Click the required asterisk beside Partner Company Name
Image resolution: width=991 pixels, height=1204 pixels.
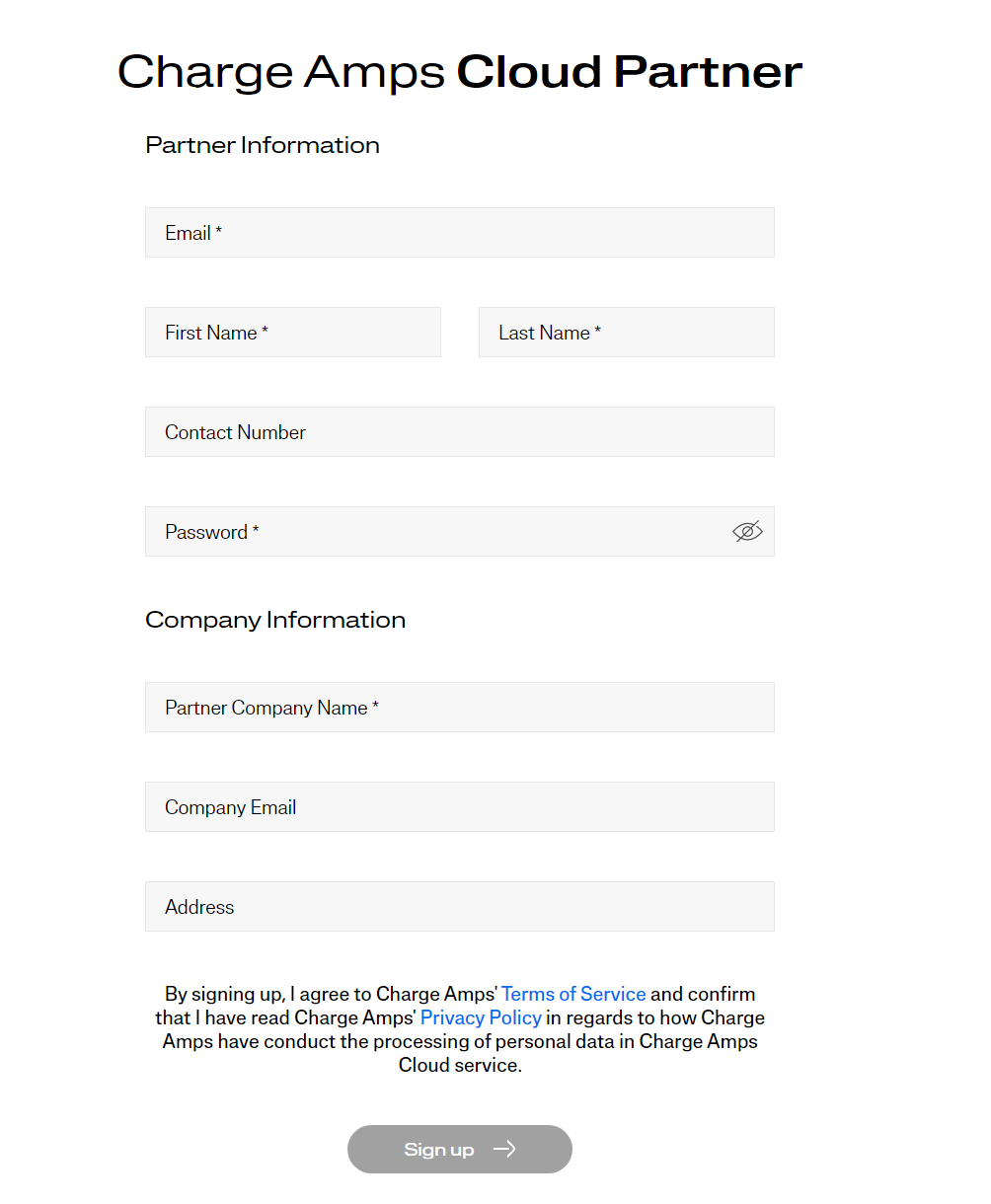375,707
